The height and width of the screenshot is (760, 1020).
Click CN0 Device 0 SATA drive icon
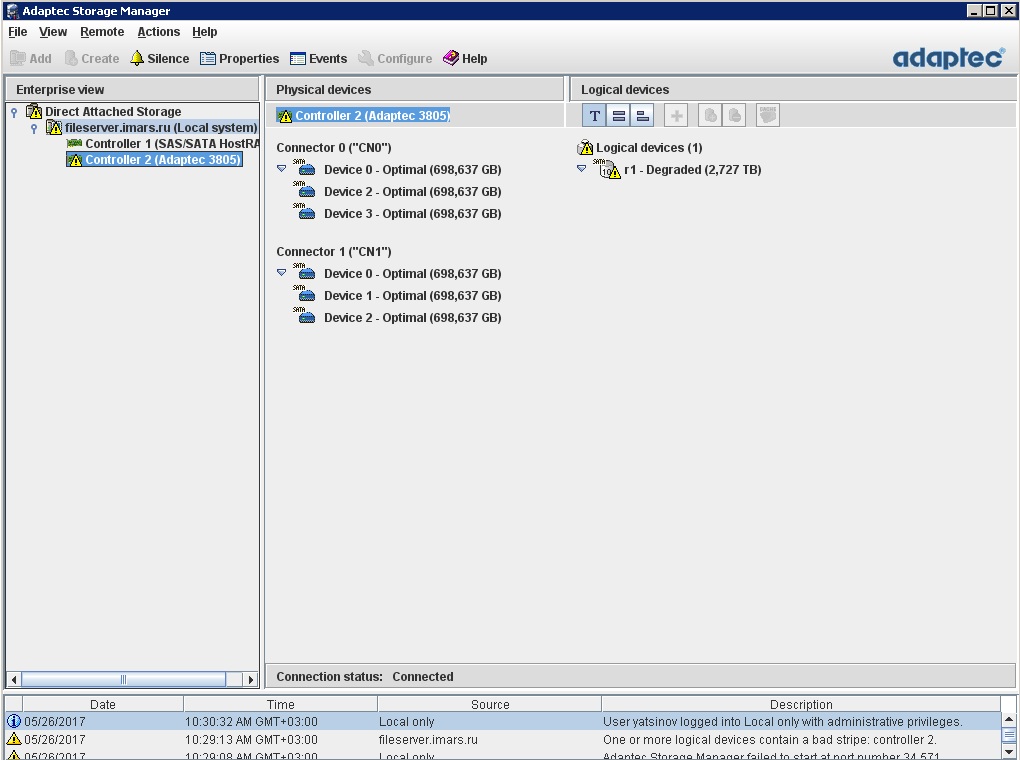coord(304,169)
